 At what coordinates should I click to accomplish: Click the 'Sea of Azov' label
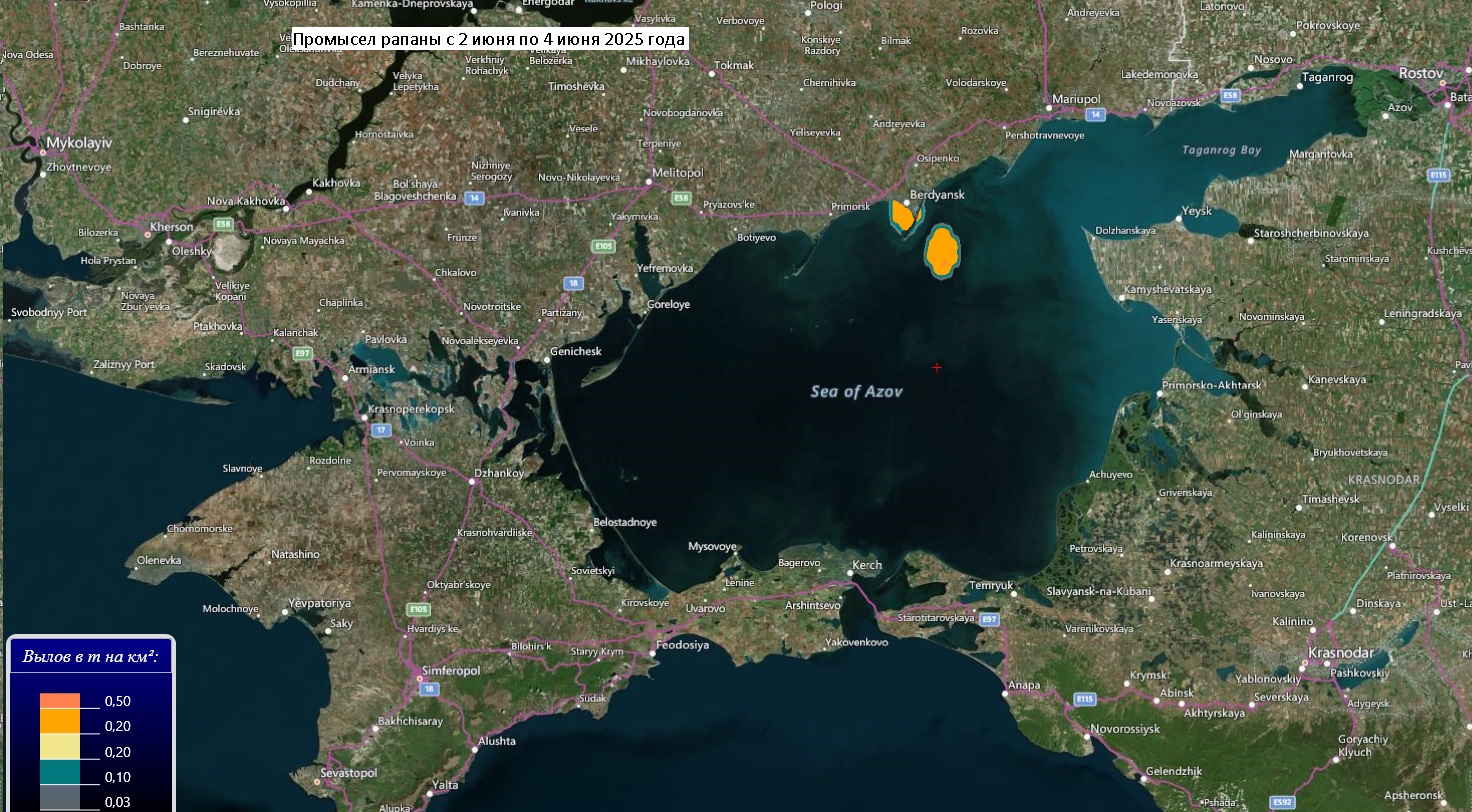856,392
